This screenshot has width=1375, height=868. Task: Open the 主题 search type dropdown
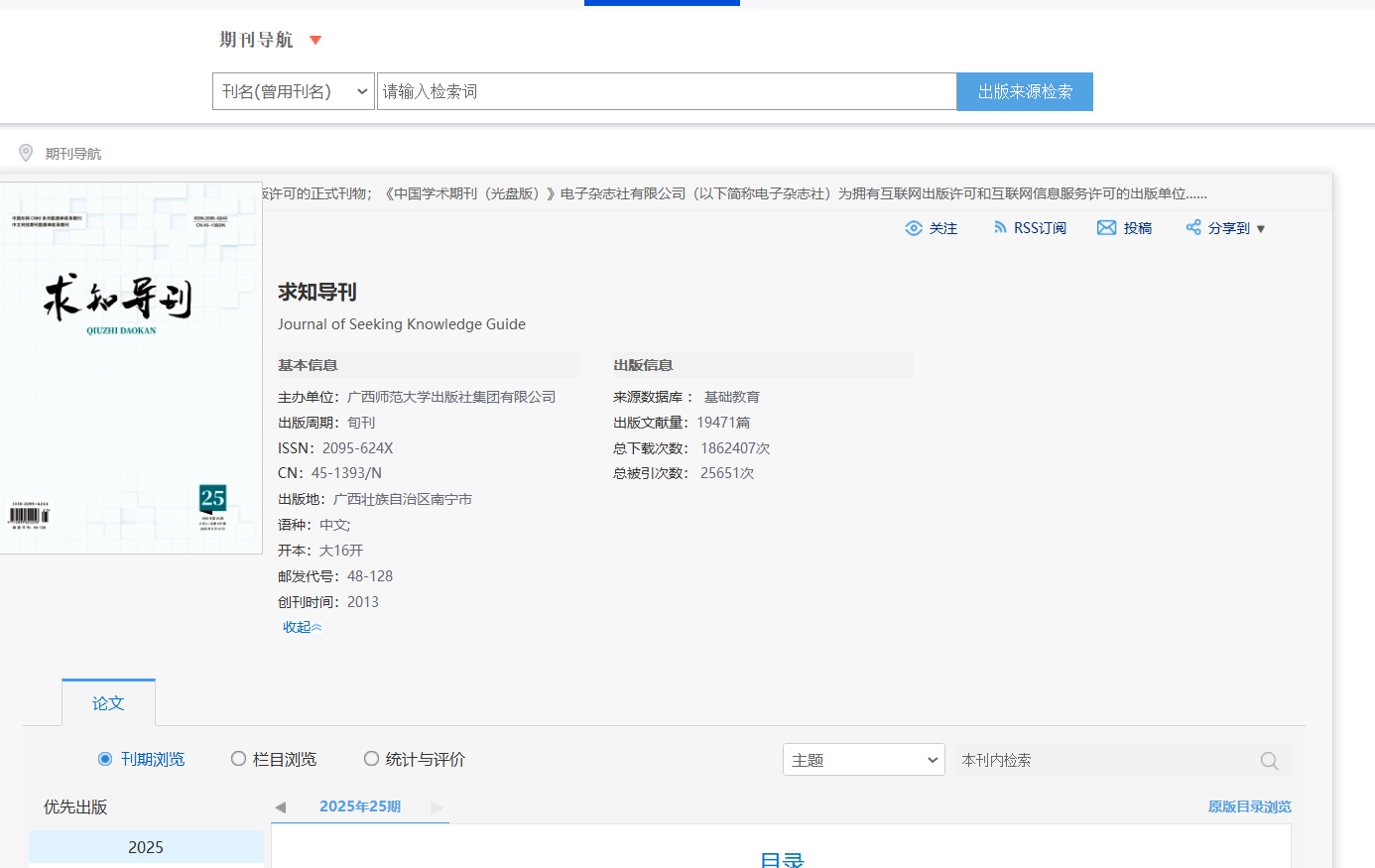click(863, 760)
